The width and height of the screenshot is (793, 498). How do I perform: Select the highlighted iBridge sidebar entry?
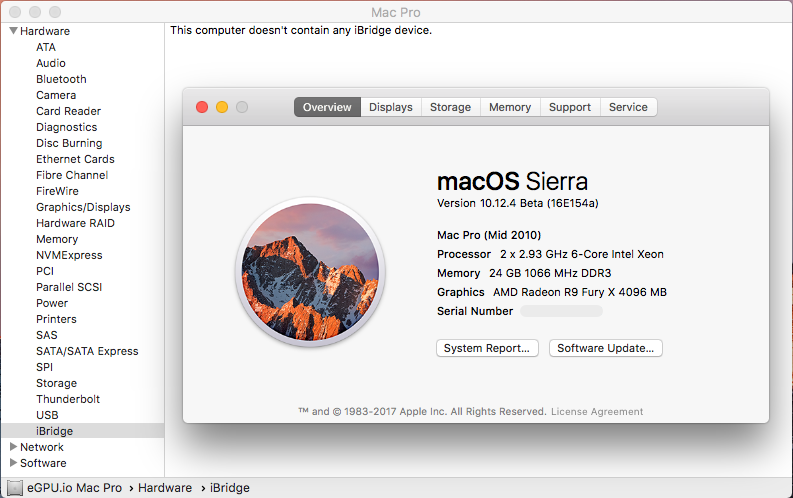coord(83,431)
